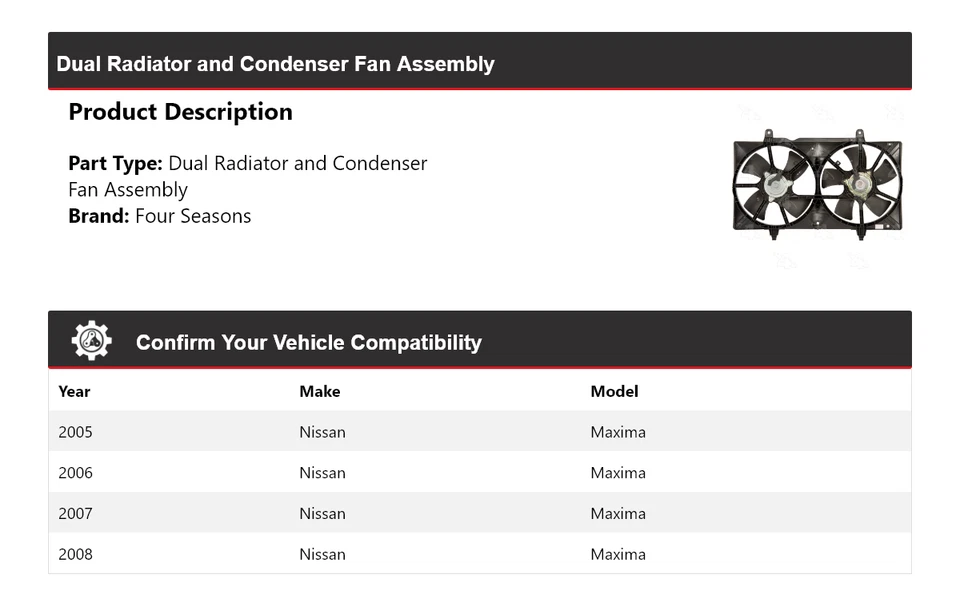Click the gear icon in compatibility header
Image resolution: width=960 pixels, height=606 pixels.
[91, 341]
